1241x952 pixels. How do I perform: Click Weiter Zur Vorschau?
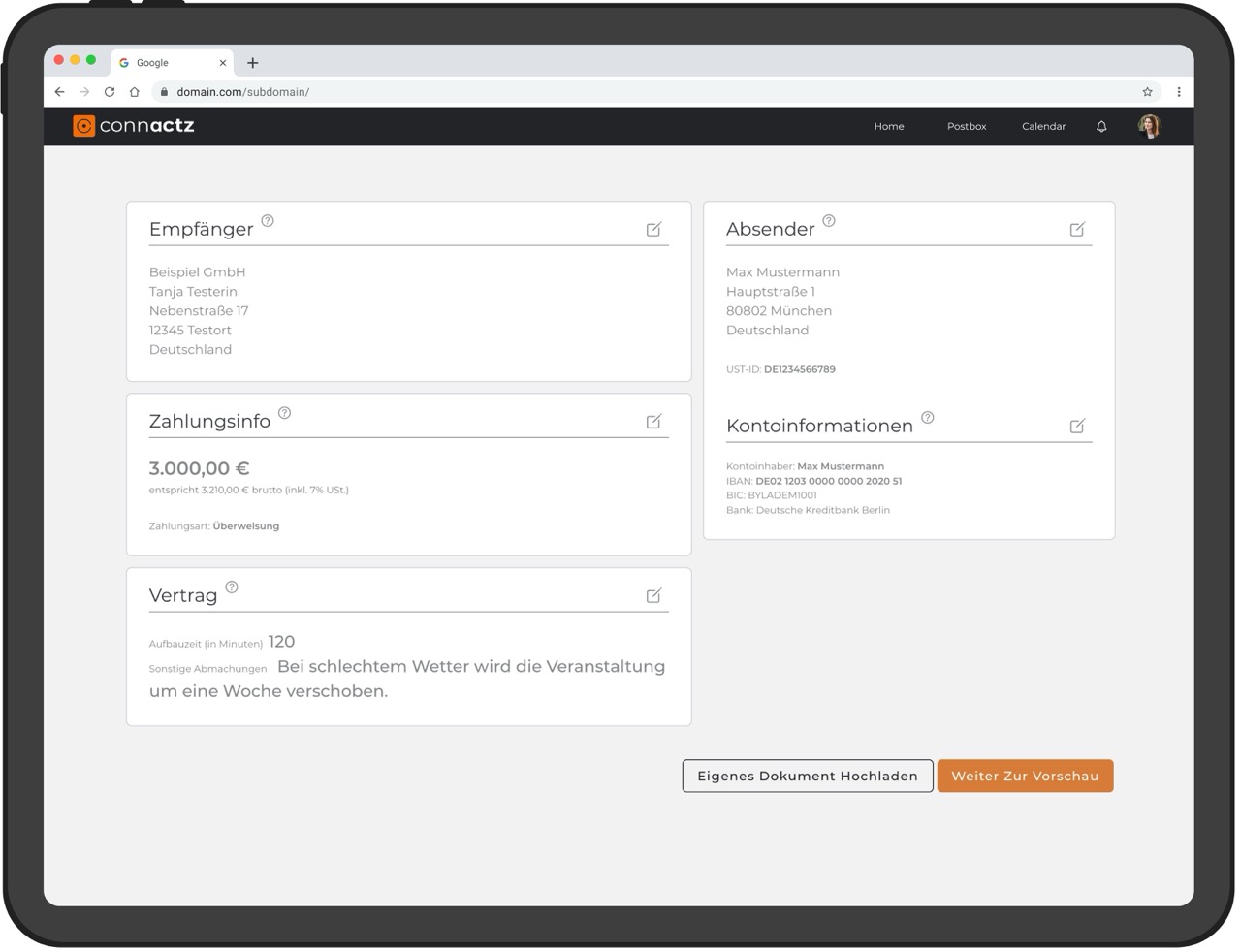pos(1025,776)
